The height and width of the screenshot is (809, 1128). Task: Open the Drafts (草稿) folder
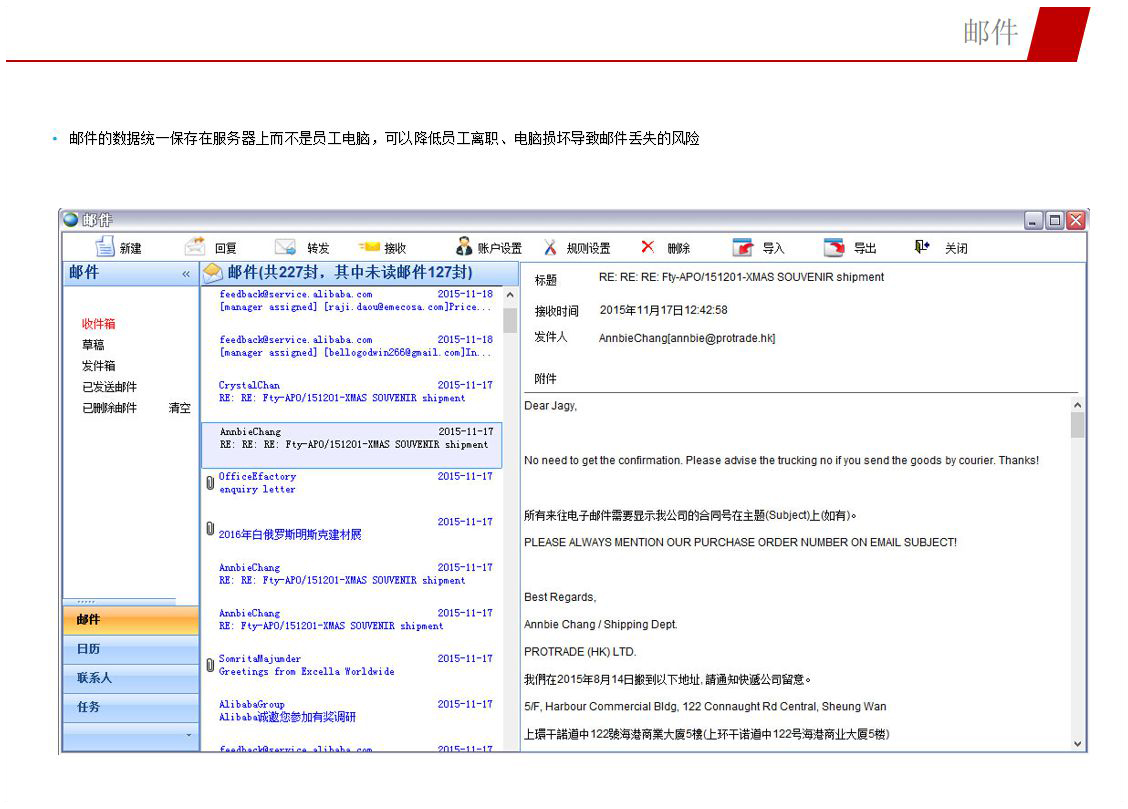click(x=93, y=345)
